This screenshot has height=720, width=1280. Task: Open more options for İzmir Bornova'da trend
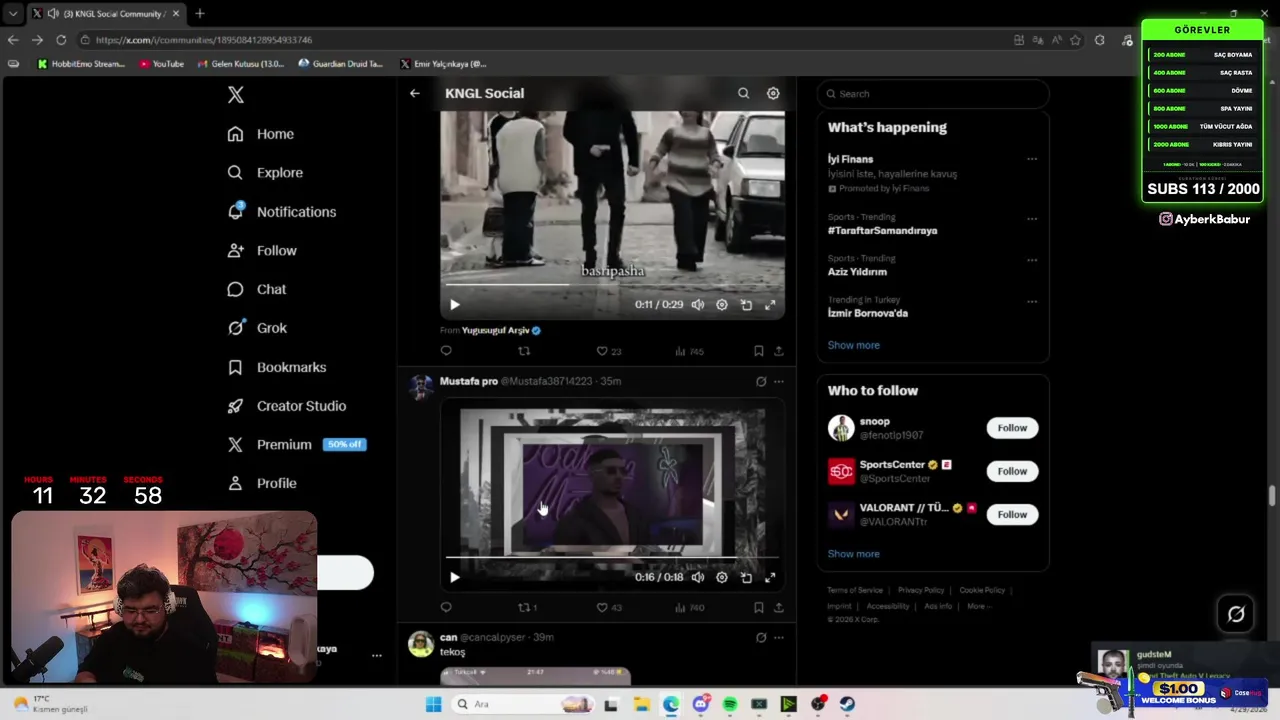click(1032, 301)
